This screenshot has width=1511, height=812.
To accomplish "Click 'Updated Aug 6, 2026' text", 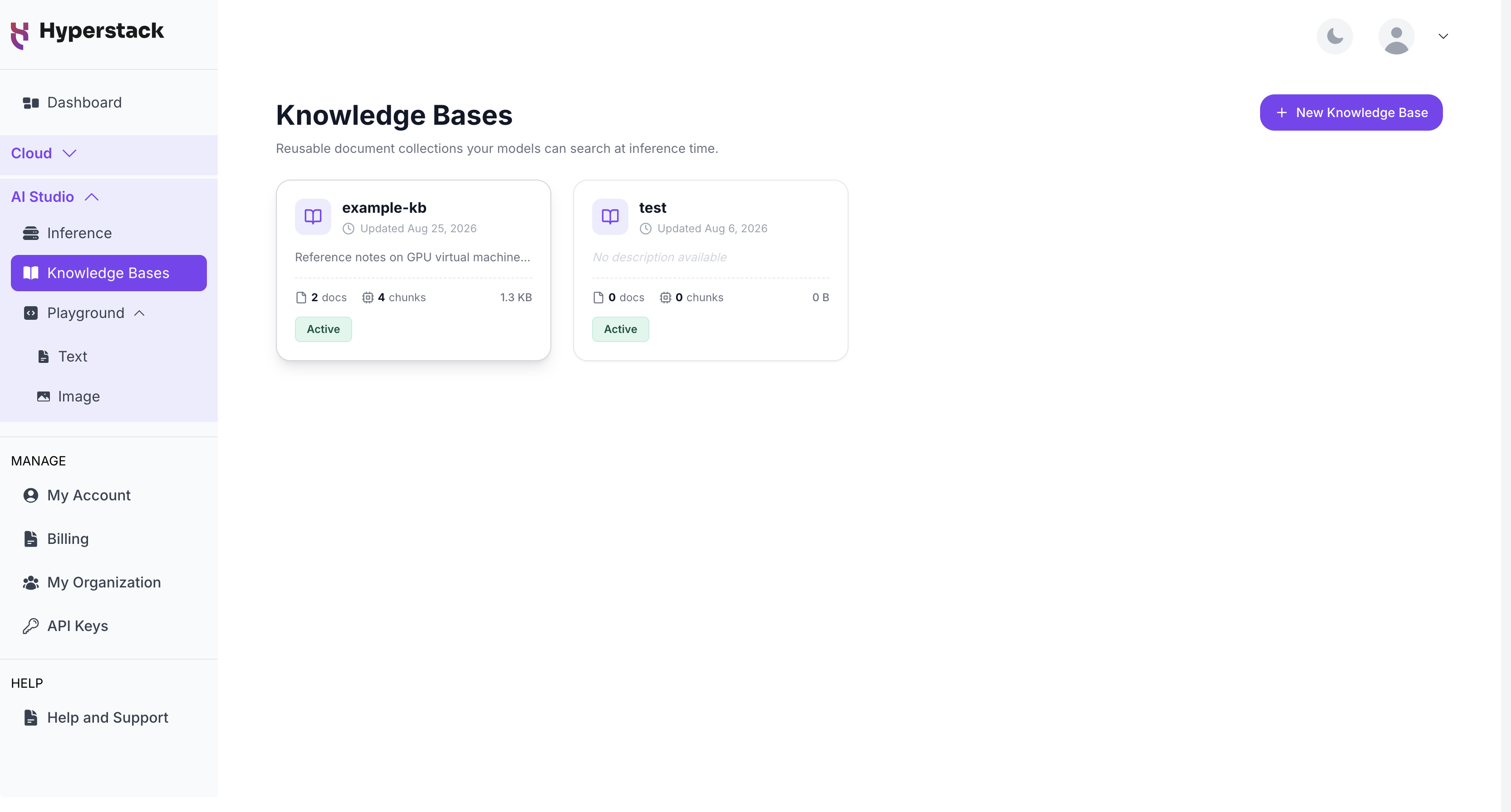I will [712, 229].
